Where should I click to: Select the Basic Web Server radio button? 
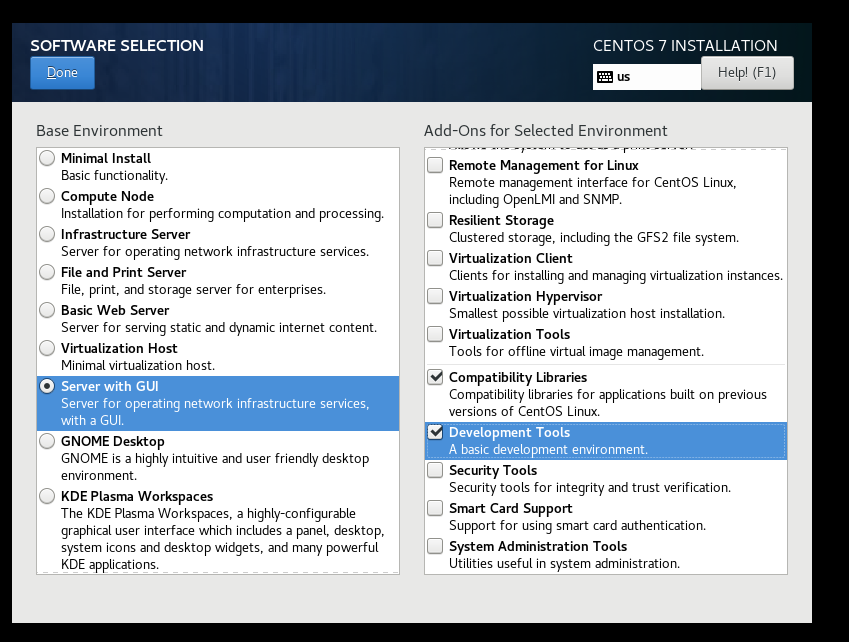47,310
